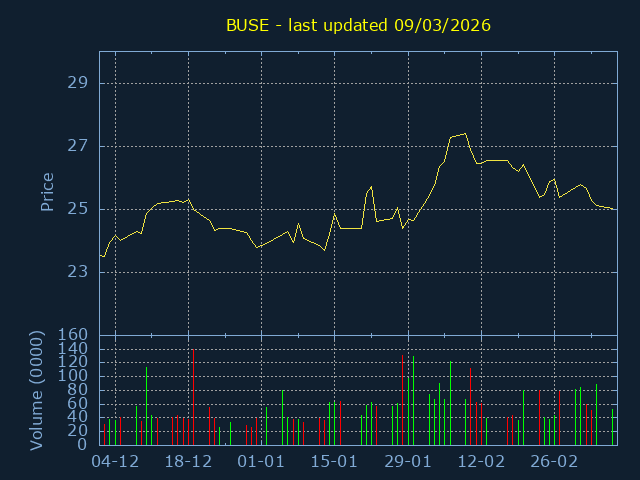Image resolution: width=640 pixels, height=480 pixels.
Task: Click the 23 price tick label
Action: click(x=77, y=272)
